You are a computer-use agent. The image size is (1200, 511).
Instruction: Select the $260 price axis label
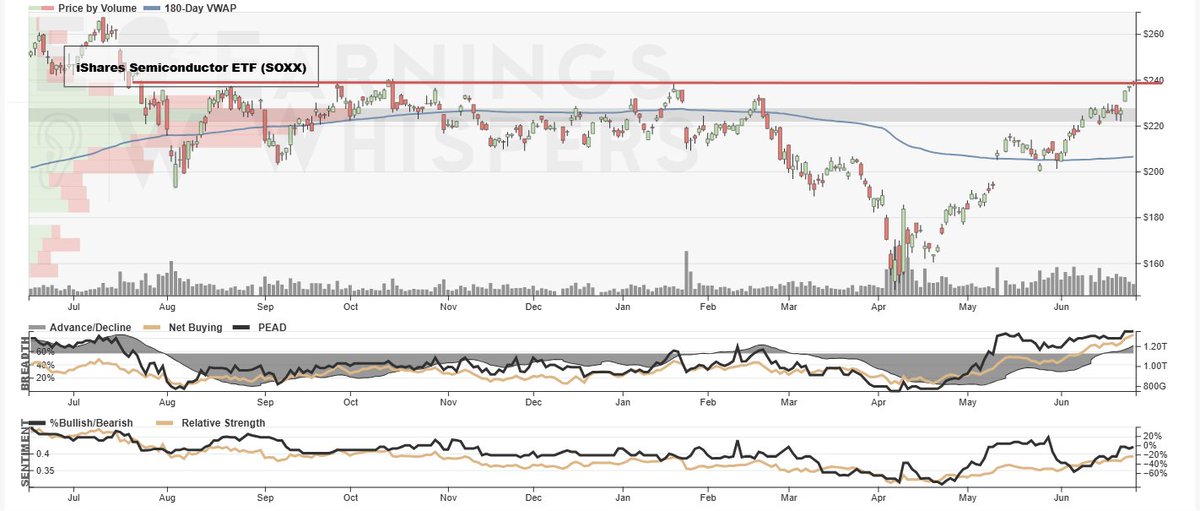pyautogui.click(x=1154, y=35)
